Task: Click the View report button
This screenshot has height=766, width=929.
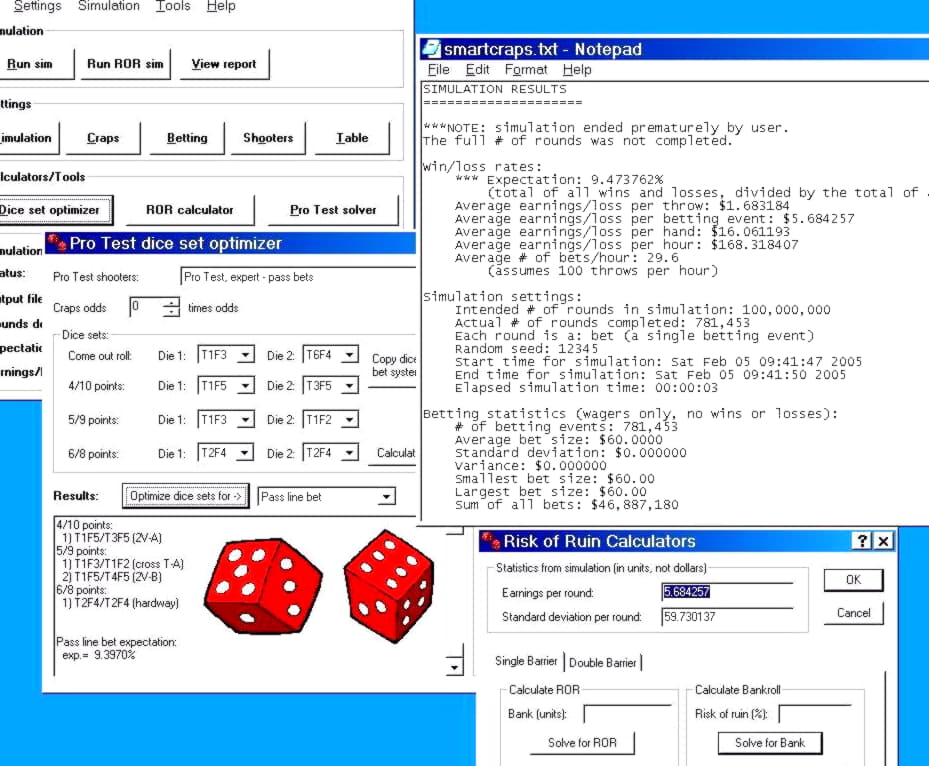Action: click(x=224, y=64)
